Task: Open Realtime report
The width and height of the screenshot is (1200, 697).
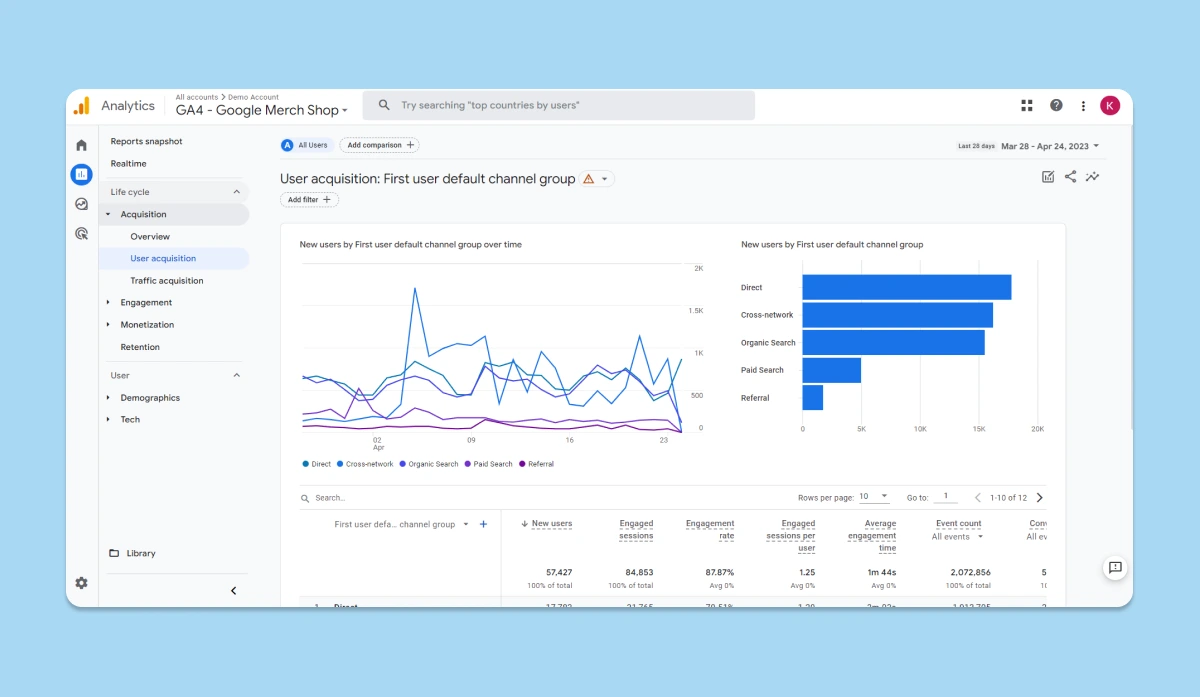Action: (x=129, y=163)
